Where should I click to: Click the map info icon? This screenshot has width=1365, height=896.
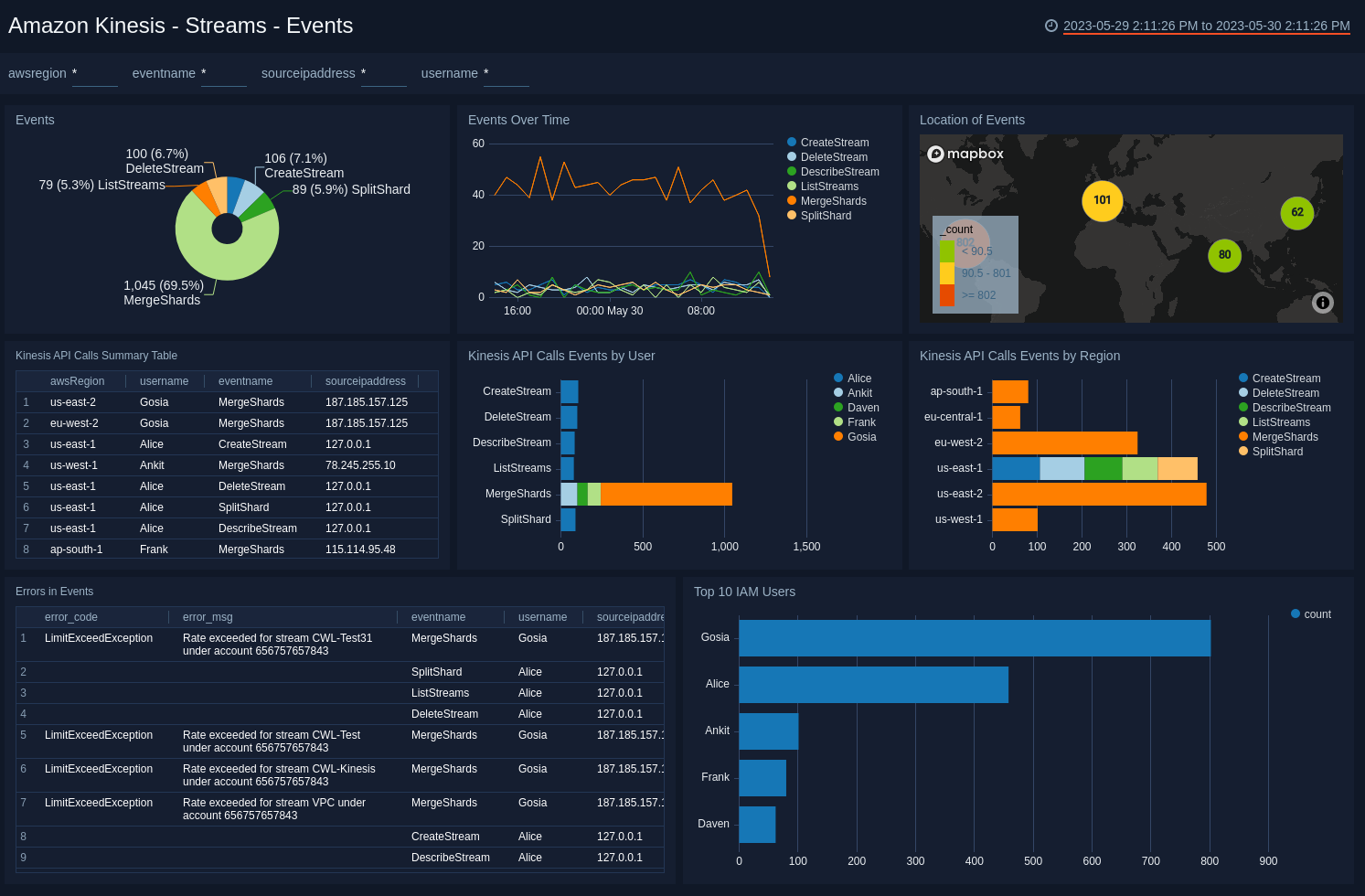coord(1322,303)
